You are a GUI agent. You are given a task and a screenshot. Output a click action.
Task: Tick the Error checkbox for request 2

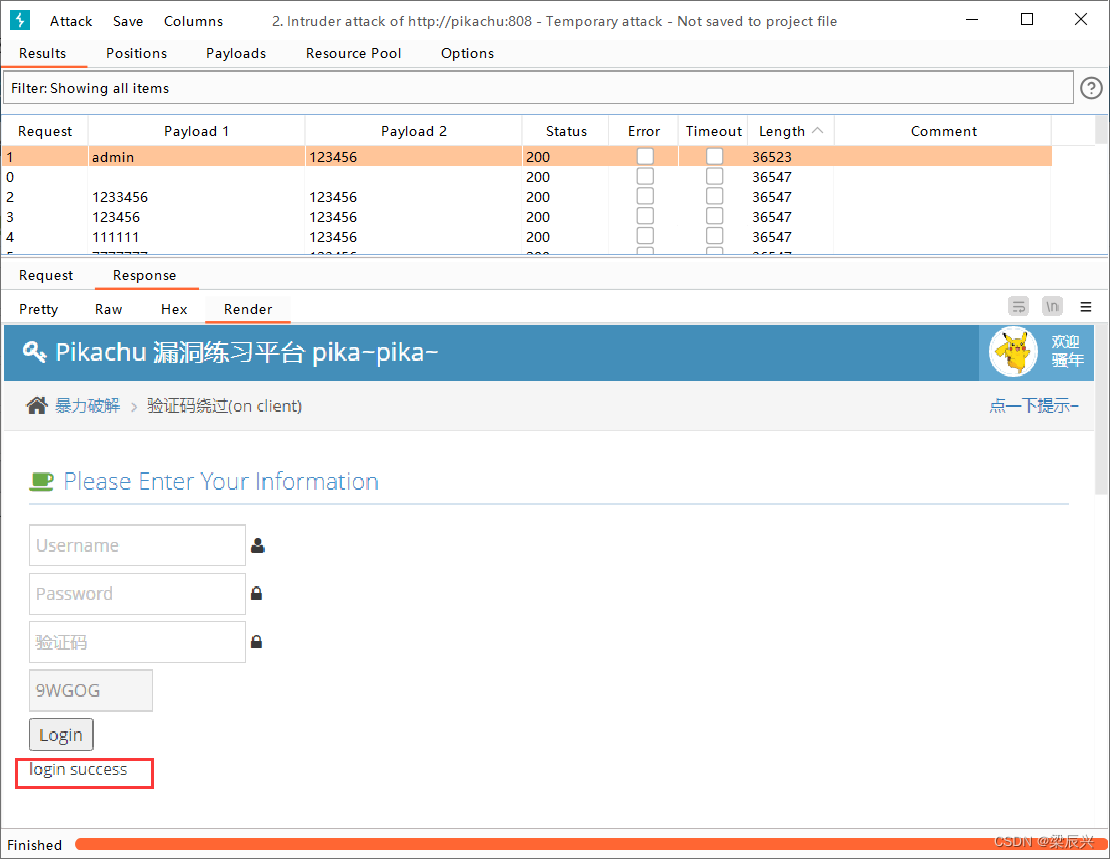645,195
